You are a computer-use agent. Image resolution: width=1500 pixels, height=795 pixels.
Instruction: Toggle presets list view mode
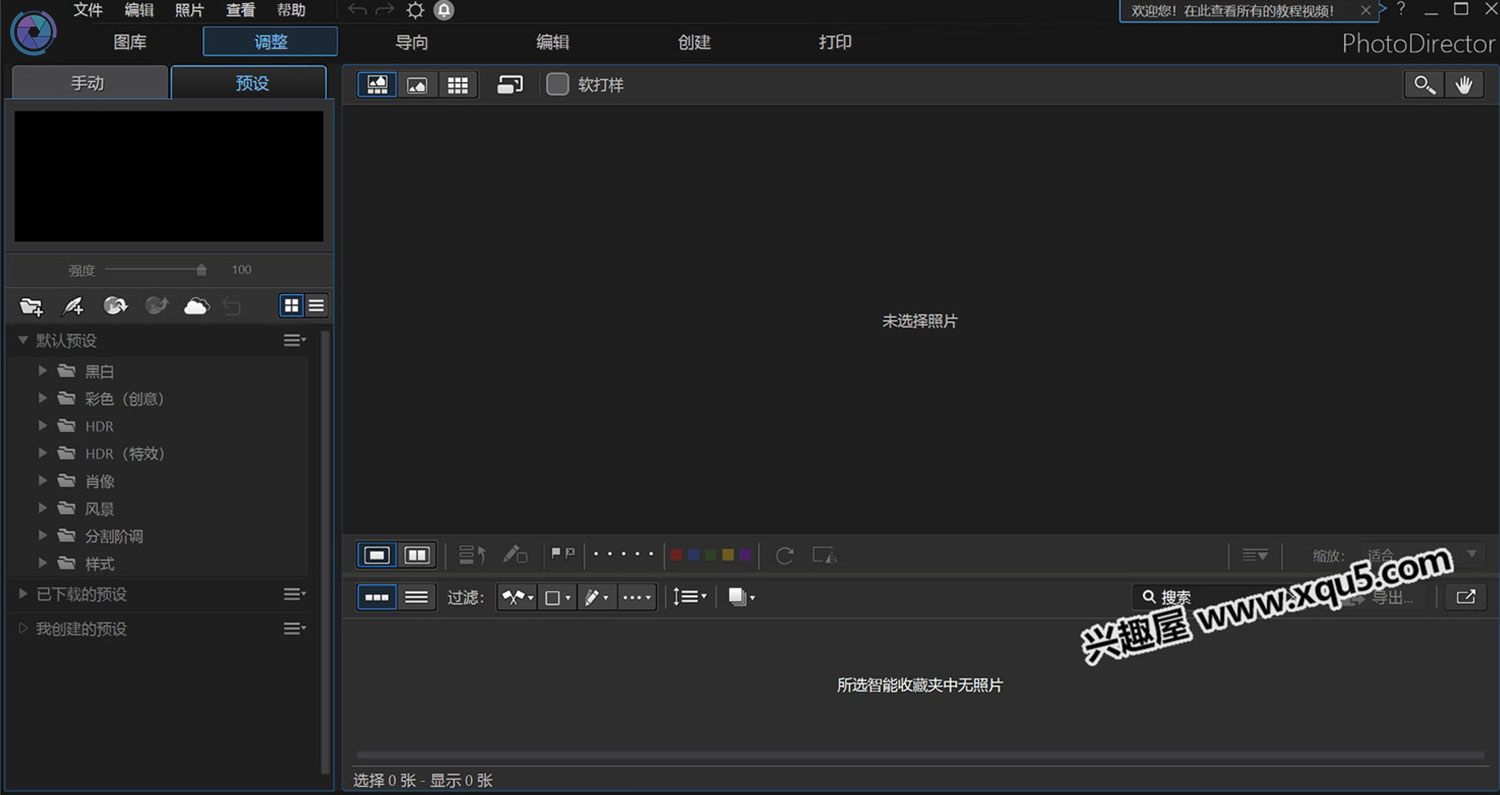coord(316,306)
